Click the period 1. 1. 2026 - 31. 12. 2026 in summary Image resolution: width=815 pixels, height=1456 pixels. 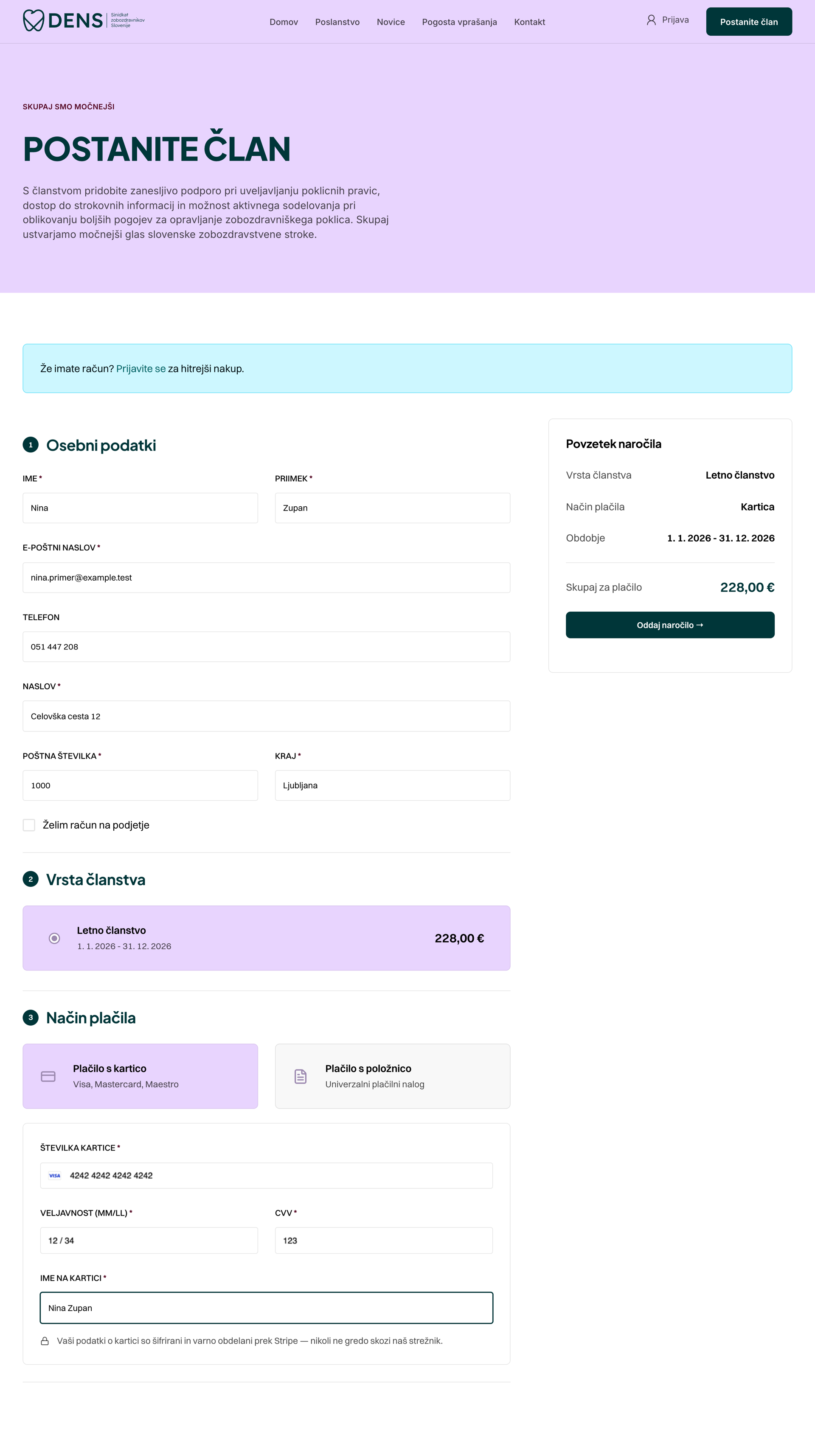click(x=721, y=538)
